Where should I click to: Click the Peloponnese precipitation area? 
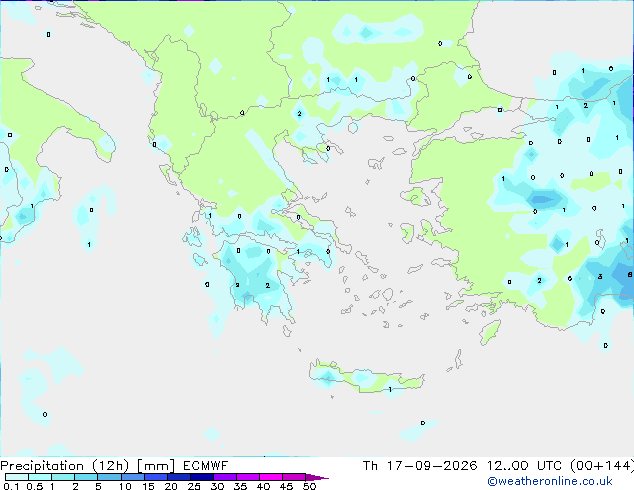[x=255, y=279]
